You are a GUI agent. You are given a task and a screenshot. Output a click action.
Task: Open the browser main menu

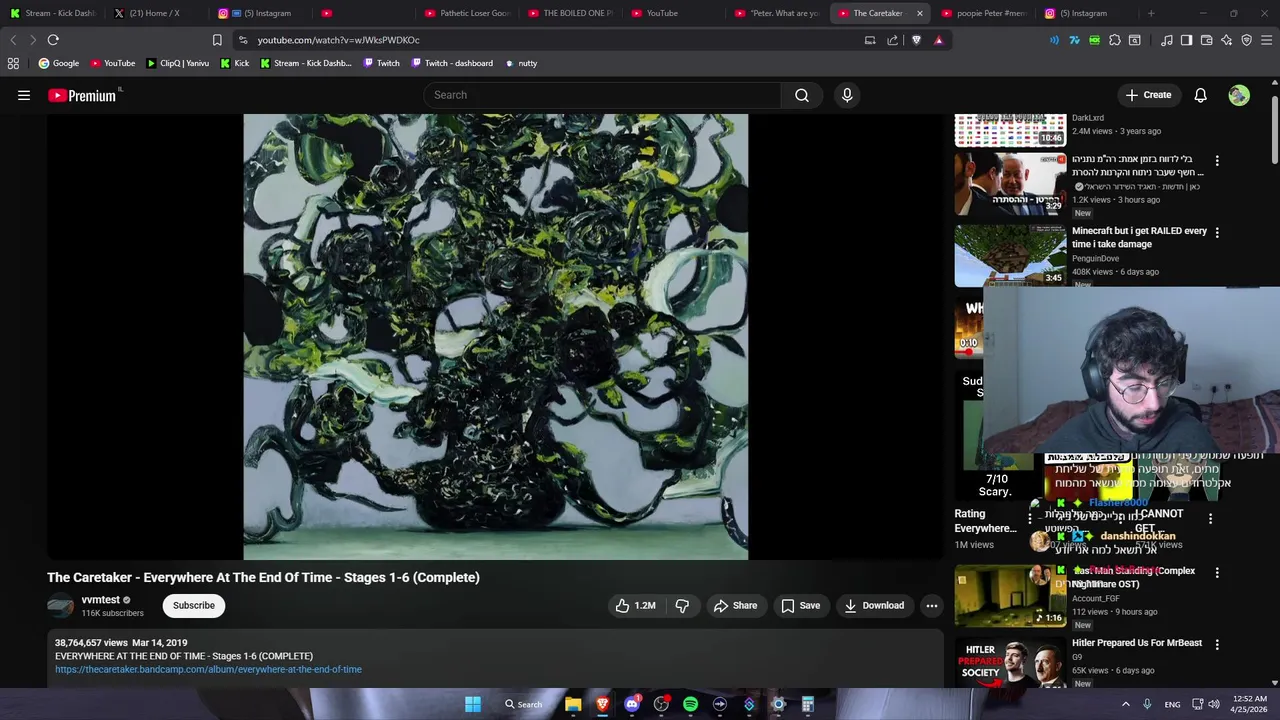click(1267, 40)
